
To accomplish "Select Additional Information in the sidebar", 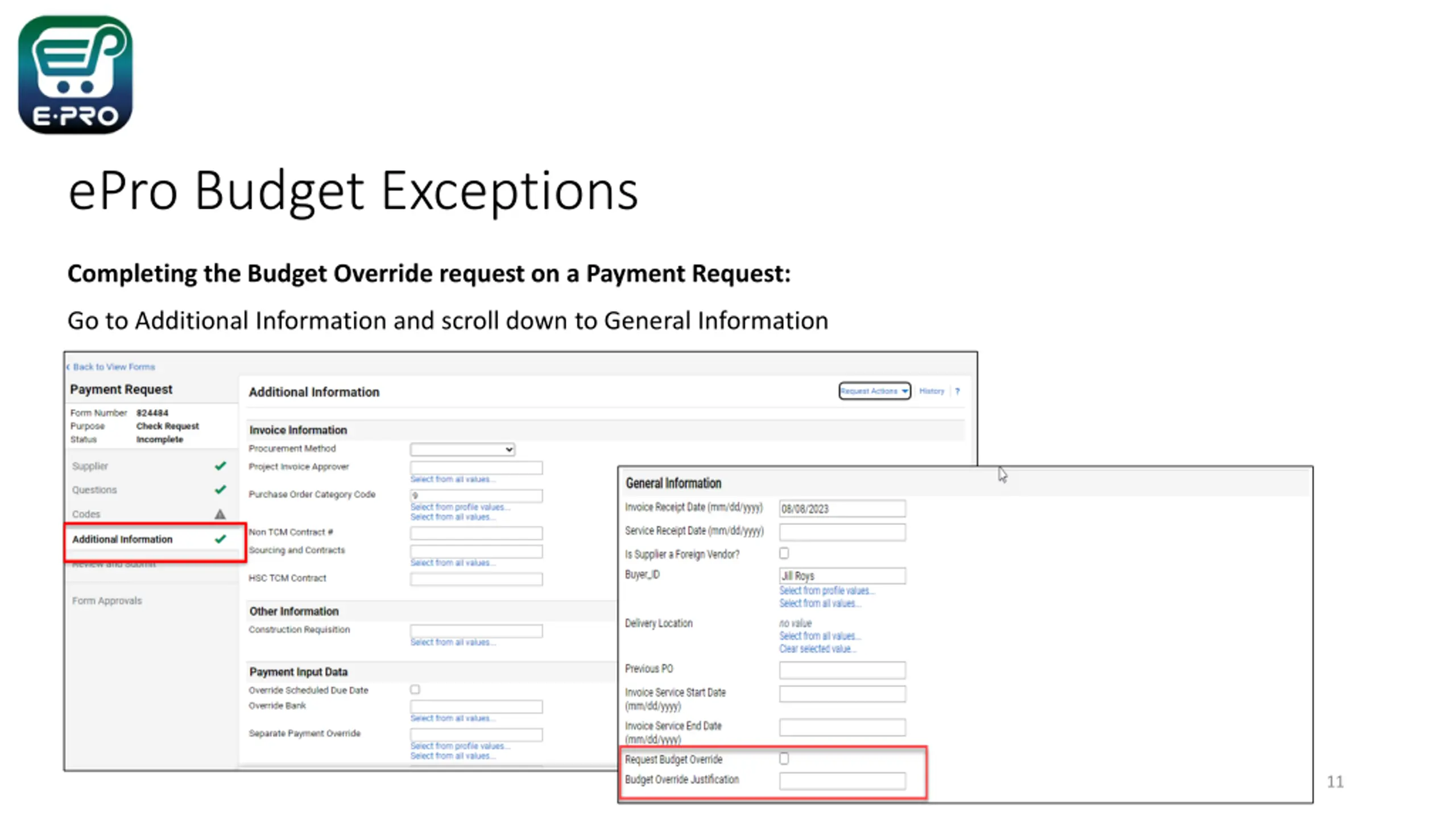I will (122, 539).
